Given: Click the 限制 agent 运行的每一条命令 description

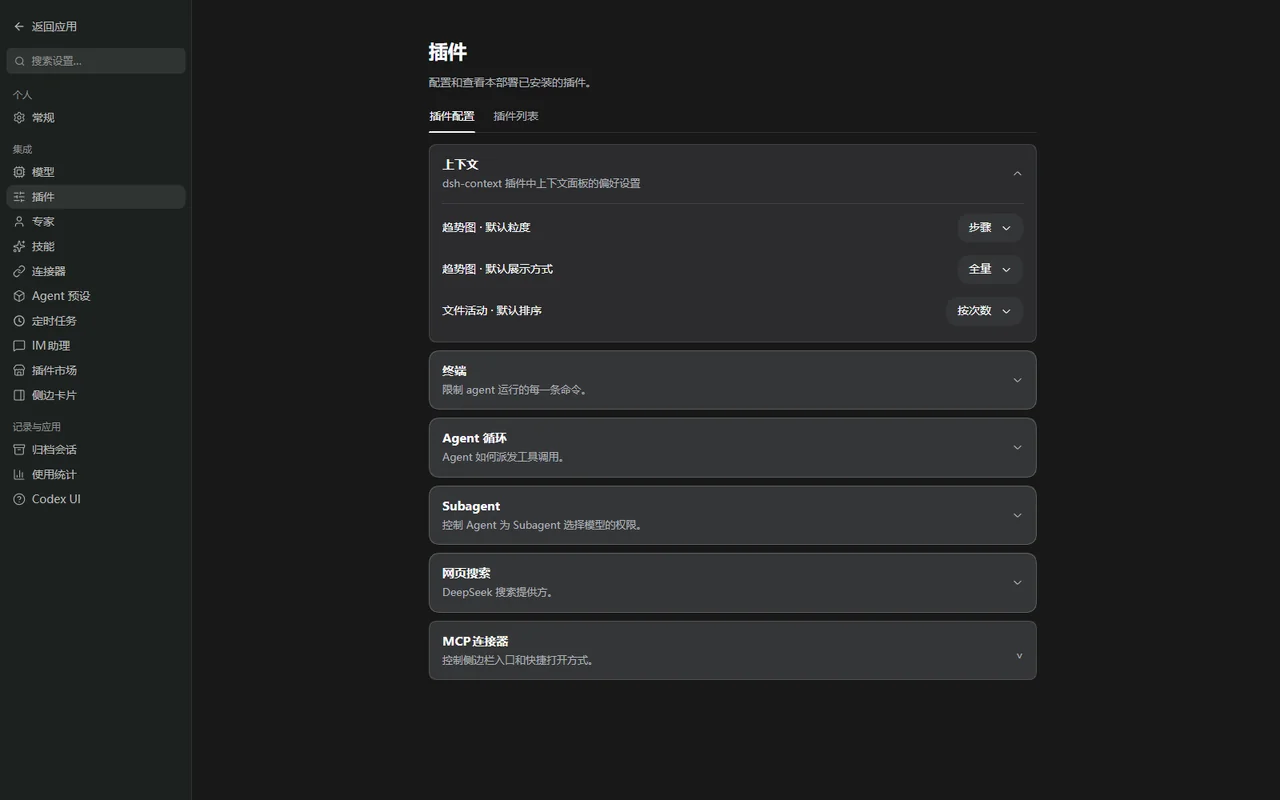Looking at the screenshot, I should point(517,390).
